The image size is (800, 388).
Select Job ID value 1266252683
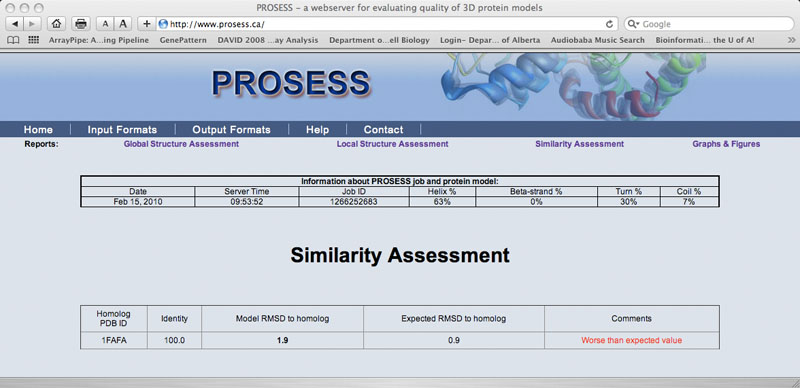(x=354, y=202)
